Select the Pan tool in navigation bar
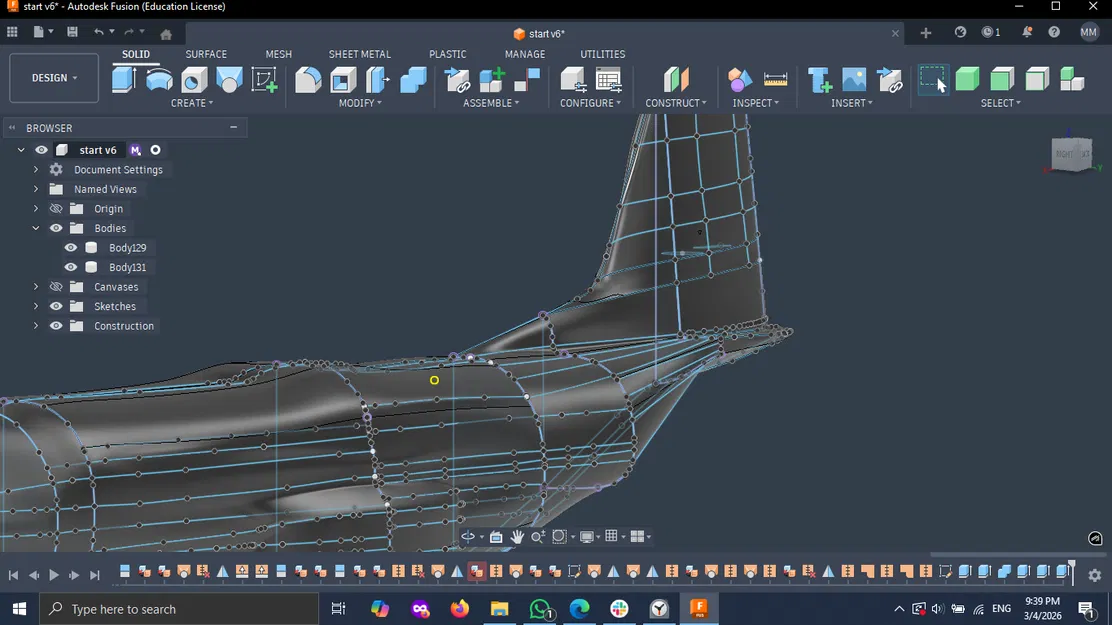This screenshot has height=625, width=1112. tap(517, 537)
